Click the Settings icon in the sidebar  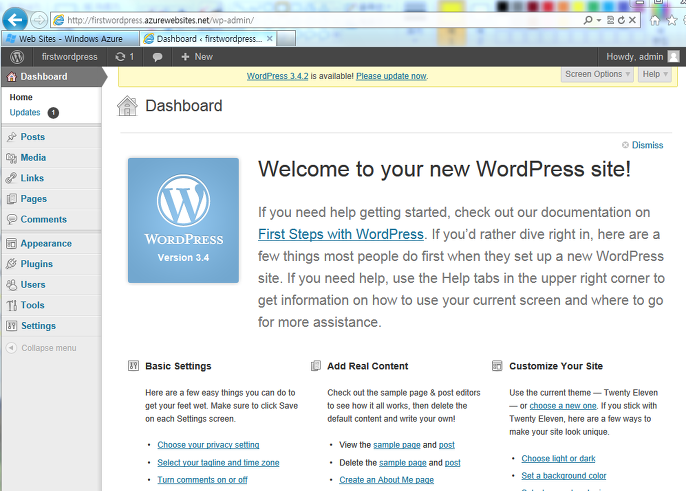click(11, 326)
